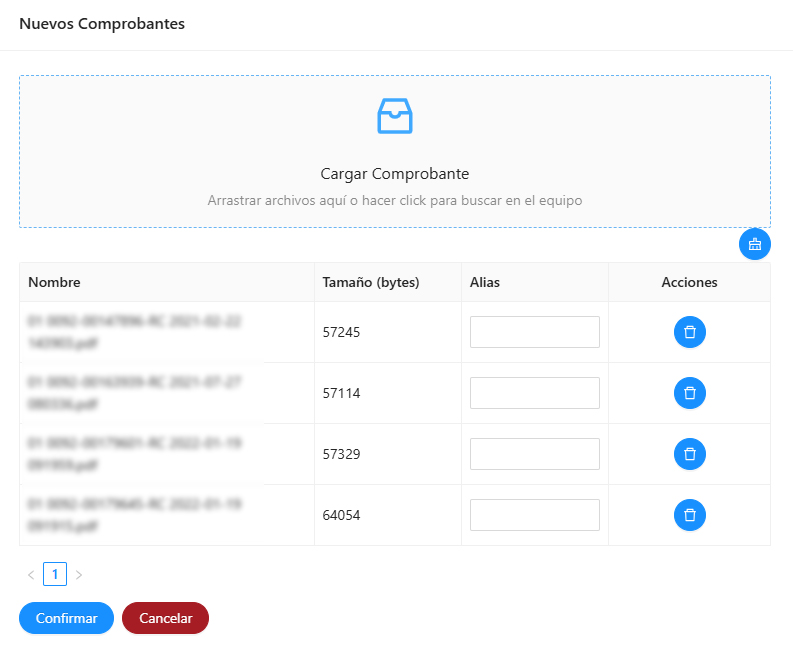This screenshot has height=657, width=793.
Task: Go to the previous page arrow
Action: pos(31,575)
